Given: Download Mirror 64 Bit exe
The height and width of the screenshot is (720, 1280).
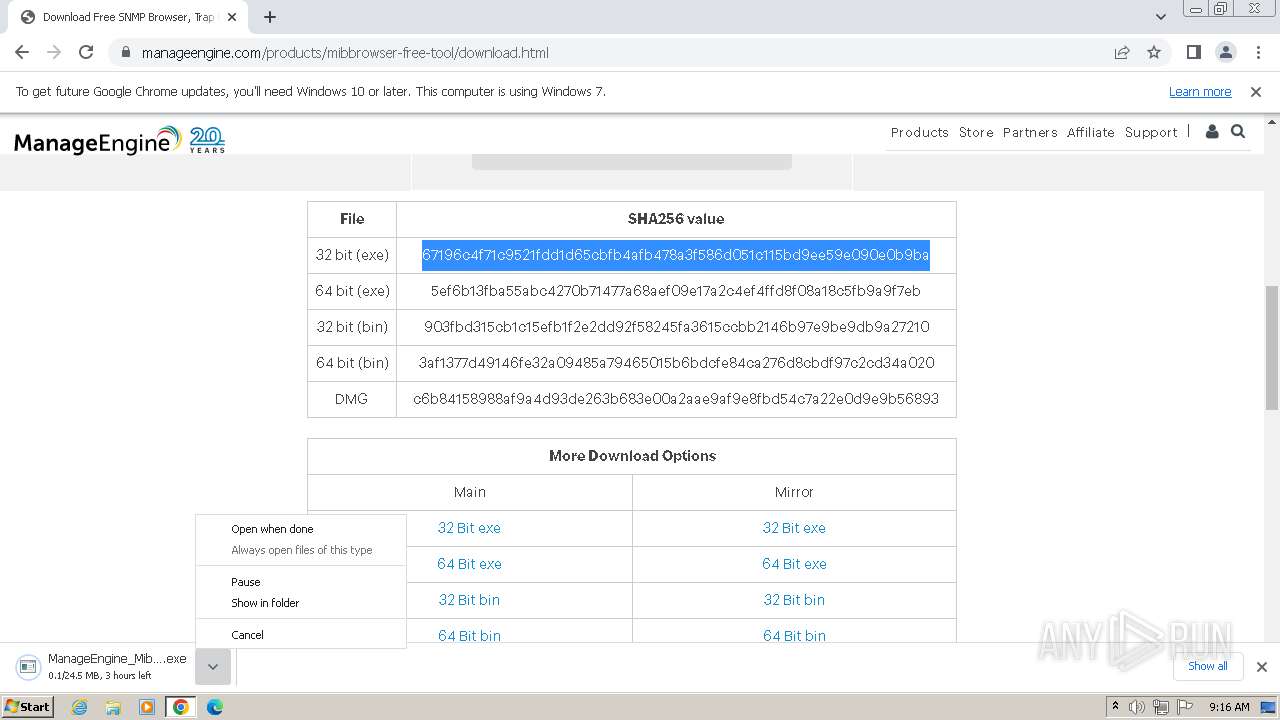Looking at the screenshot, I should (794, 564).
